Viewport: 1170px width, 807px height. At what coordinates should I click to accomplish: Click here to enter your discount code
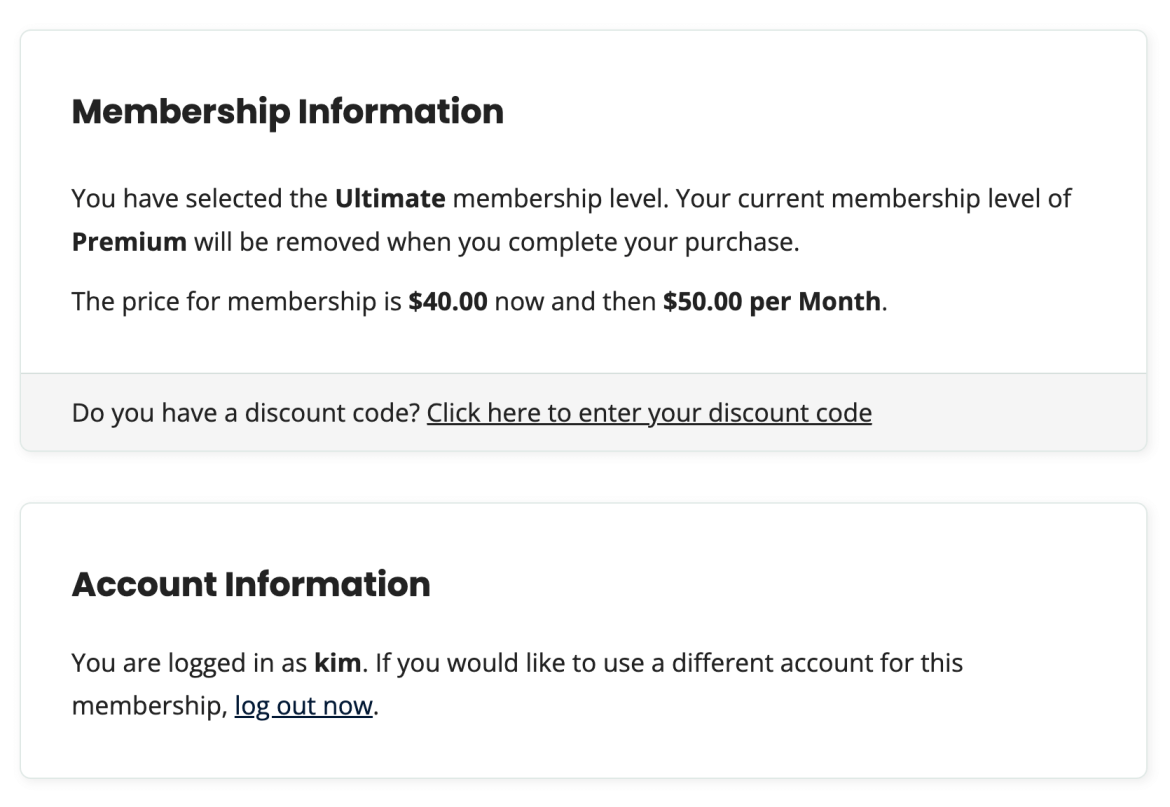coord(650,412)
